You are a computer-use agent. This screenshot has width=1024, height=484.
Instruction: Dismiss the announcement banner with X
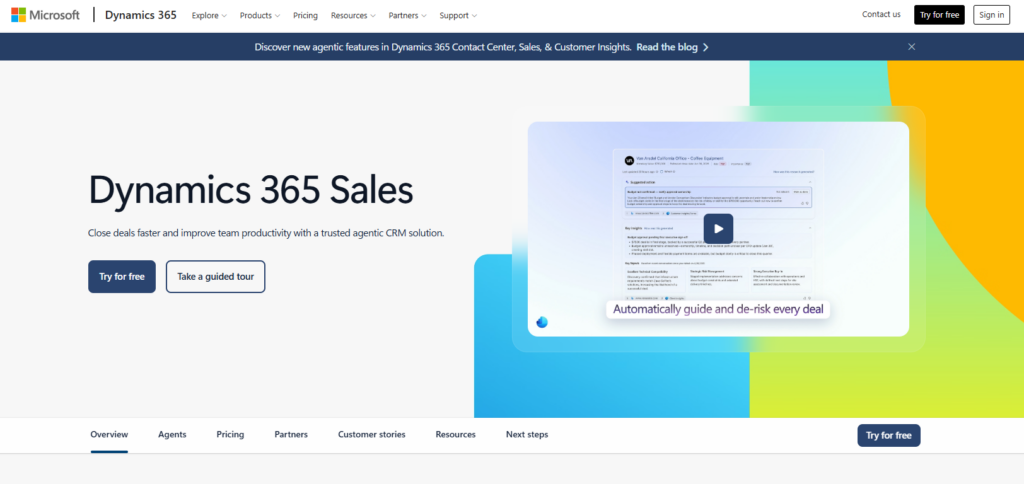click(x=912, y=46)
